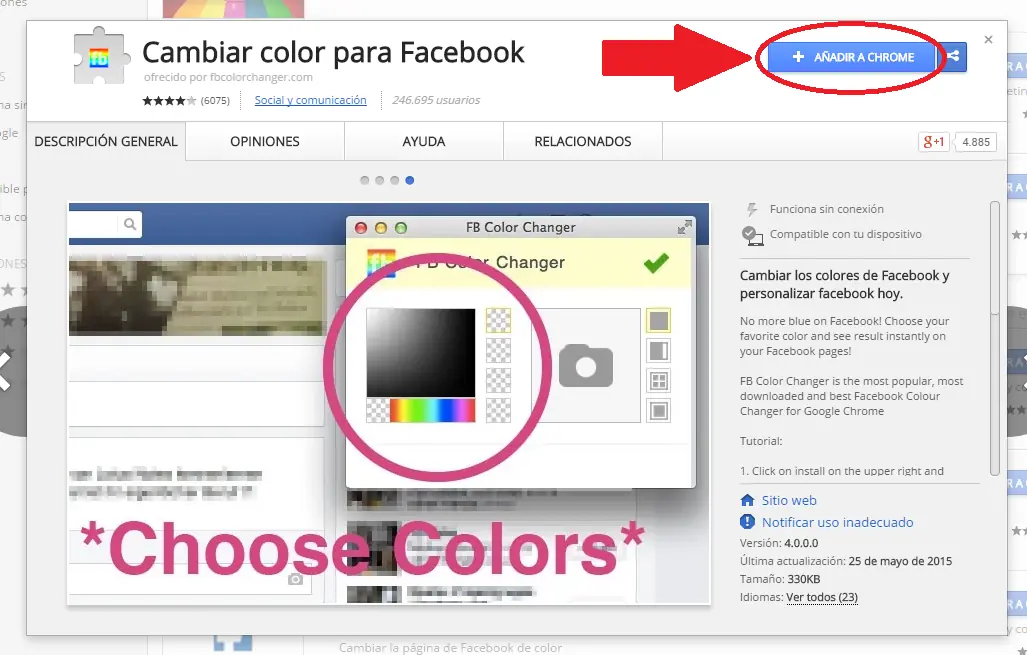Select the fourth screenshot carousel dot
Viewport: 1027px width, 655px height.
coord(409,180)
